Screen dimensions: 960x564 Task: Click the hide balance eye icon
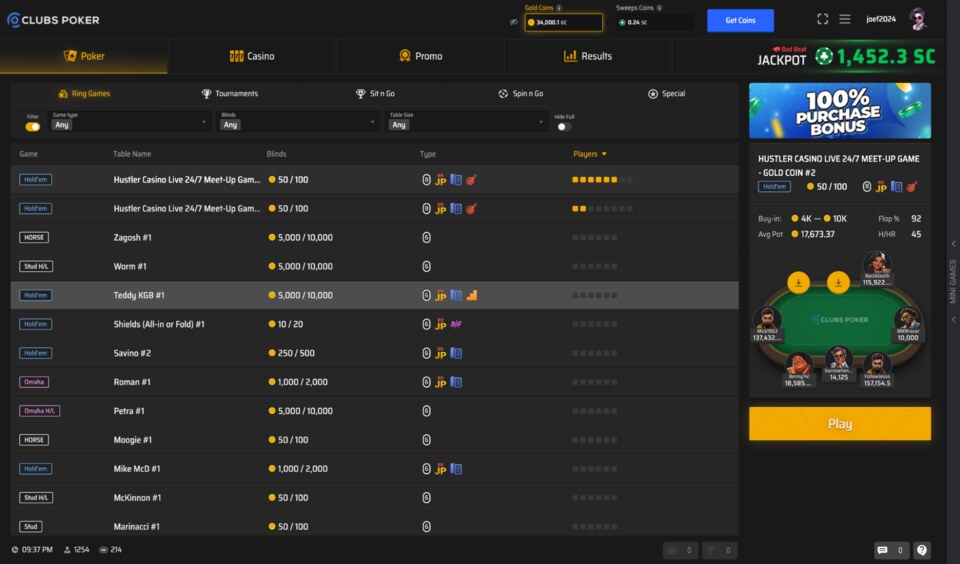pyautogui.click(x=514, y=22)
